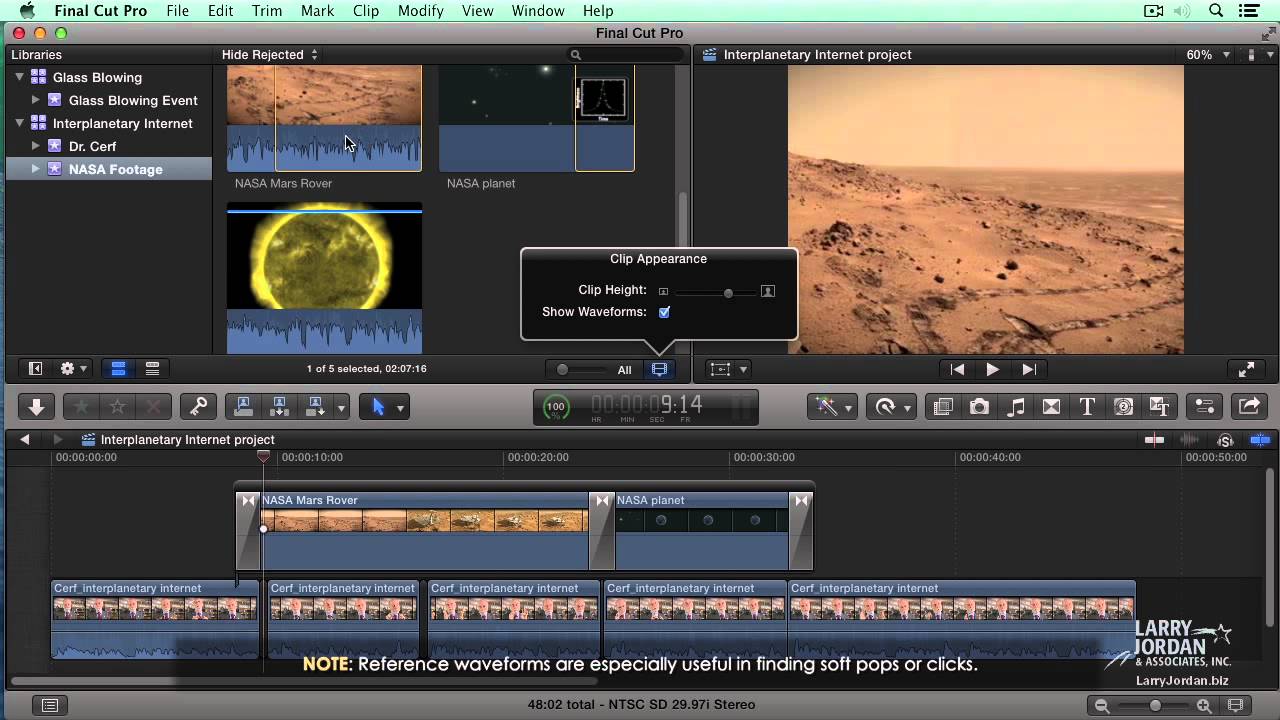Enter full screen viewer playback

click(x=1247, y=369)
